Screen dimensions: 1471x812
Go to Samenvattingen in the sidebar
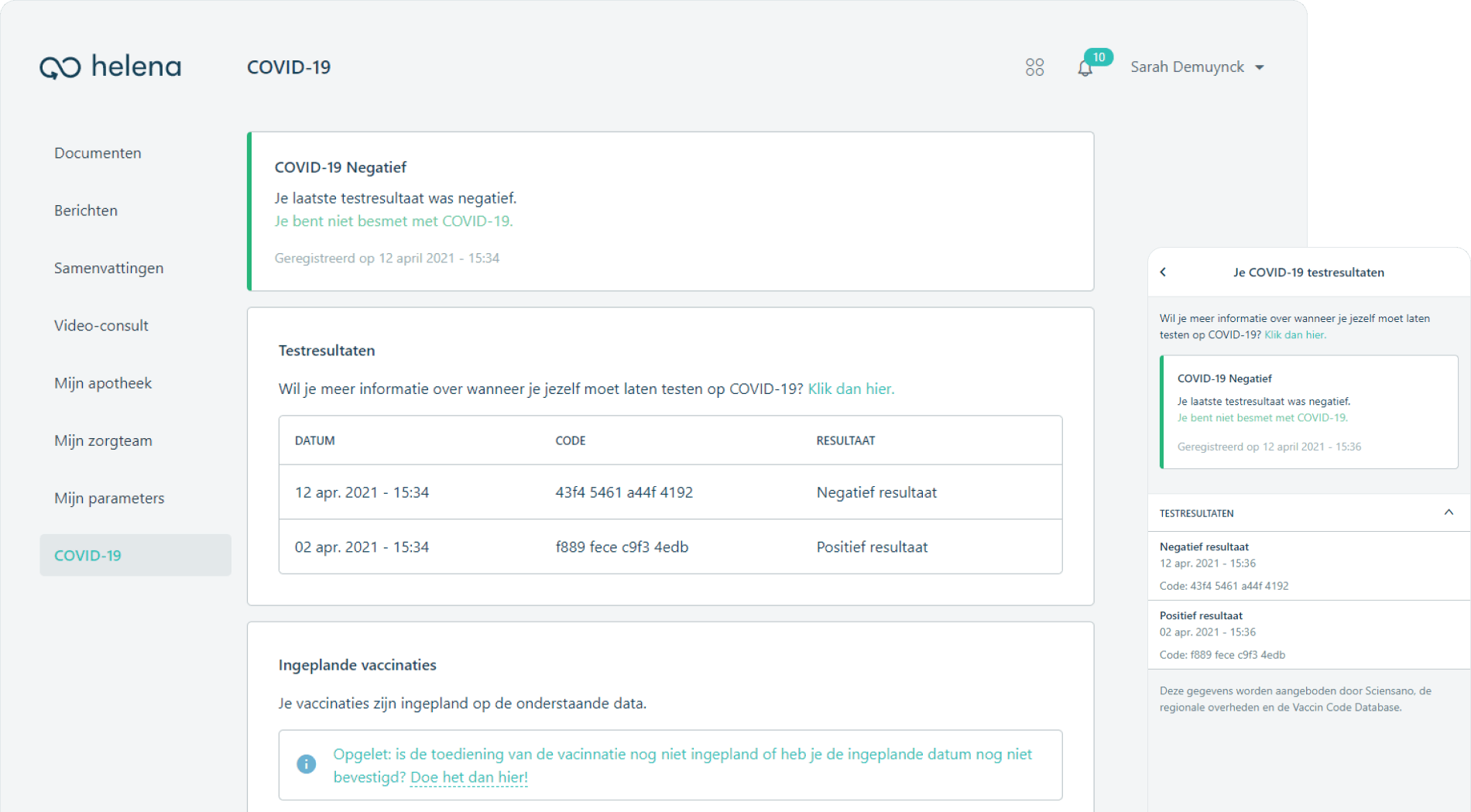coord(108,269)
